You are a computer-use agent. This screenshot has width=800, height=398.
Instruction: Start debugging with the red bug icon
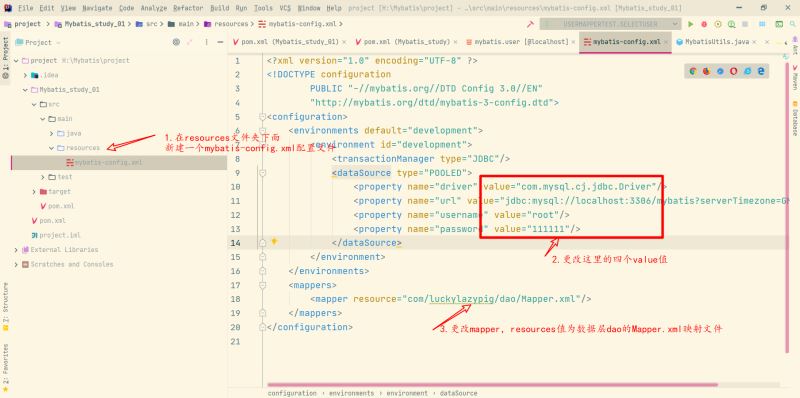(704, 24)
